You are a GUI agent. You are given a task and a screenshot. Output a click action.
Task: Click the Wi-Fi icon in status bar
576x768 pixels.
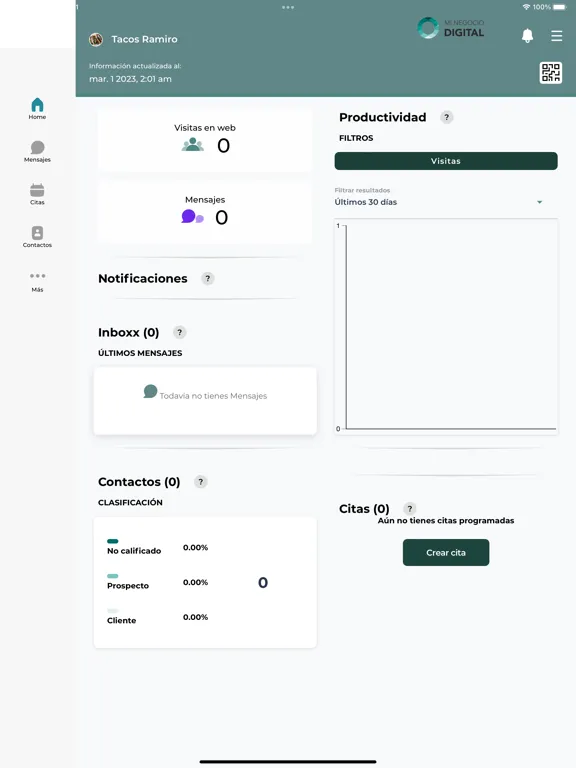click(527, 7)
